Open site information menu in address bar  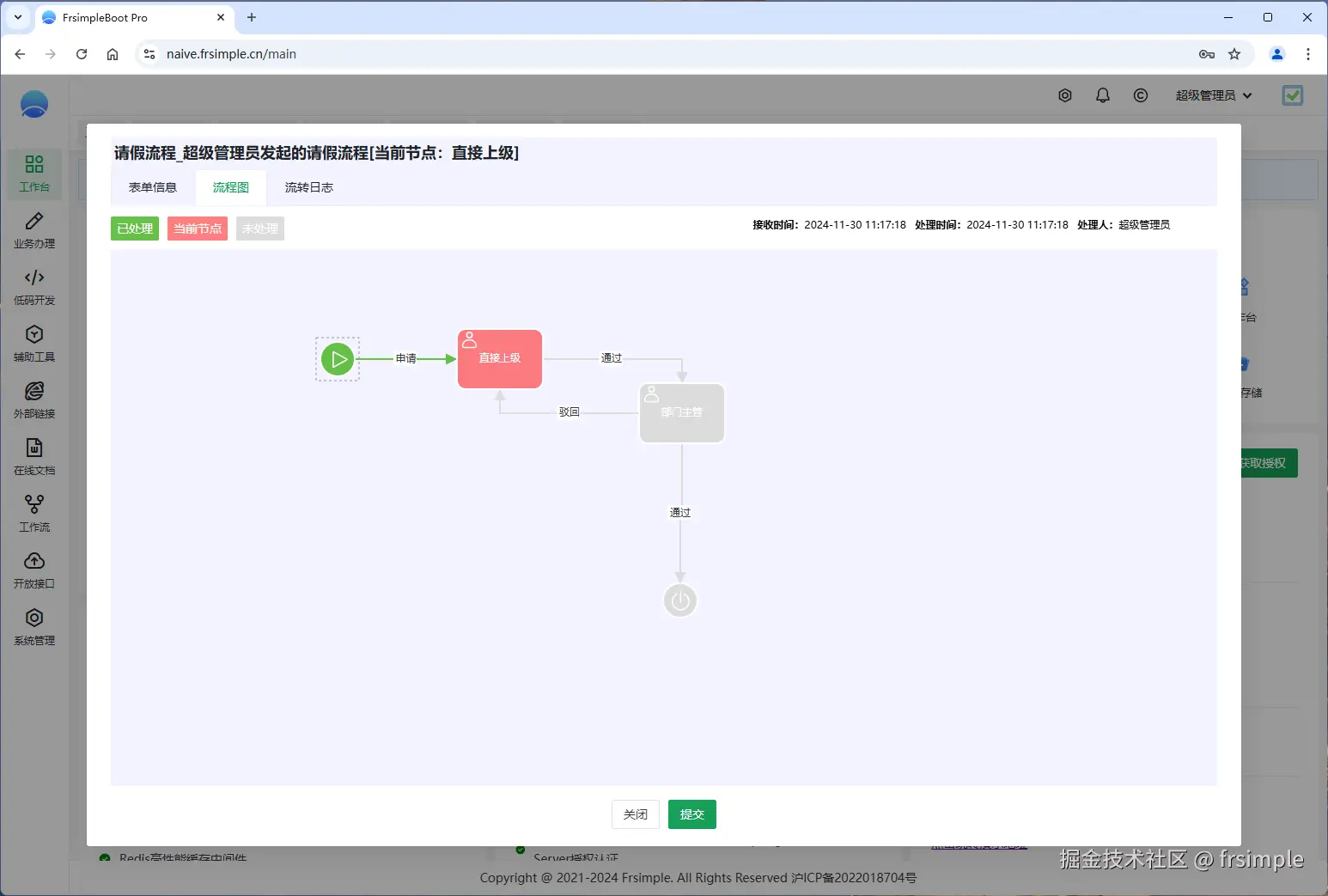(x=149, y=53)
